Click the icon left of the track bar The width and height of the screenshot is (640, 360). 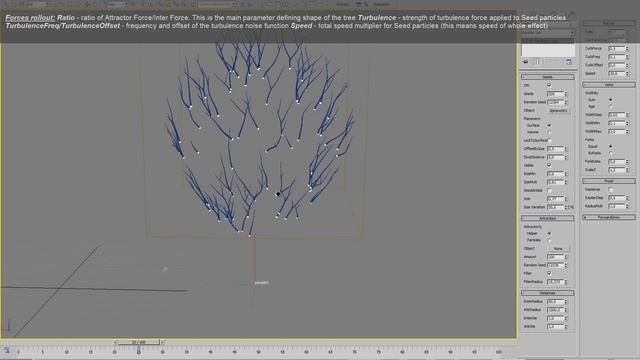pos(7,350)
